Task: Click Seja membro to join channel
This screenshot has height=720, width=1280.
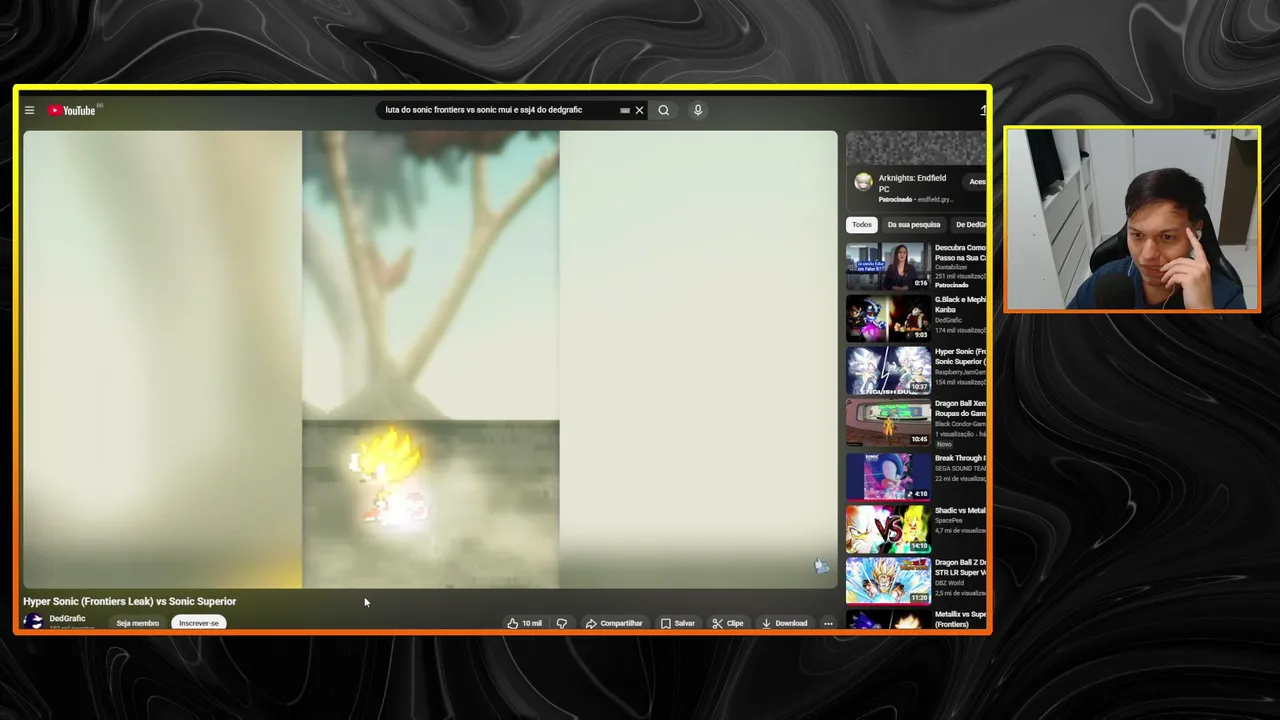Action: point(137,623)
